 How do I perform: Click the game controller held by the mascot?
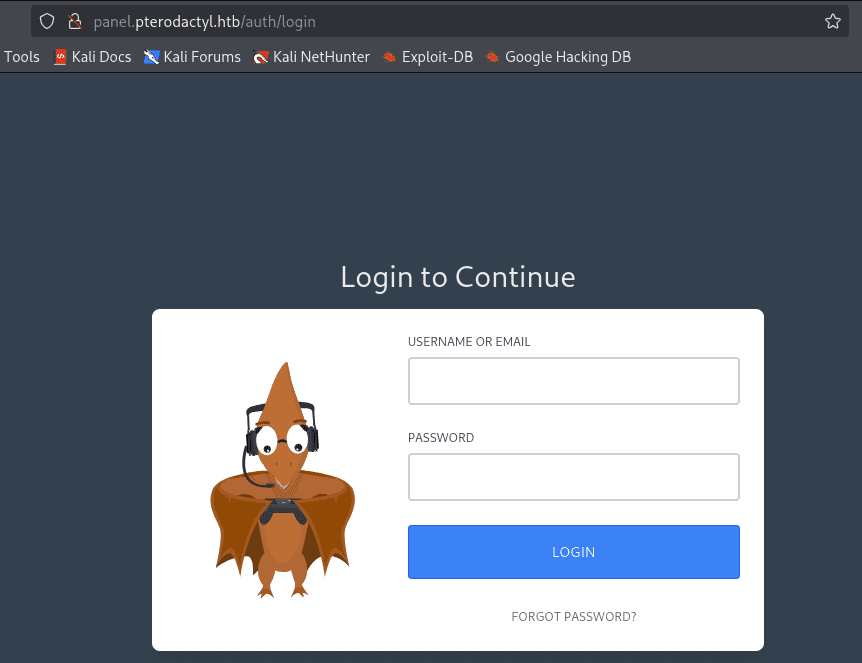282,512
